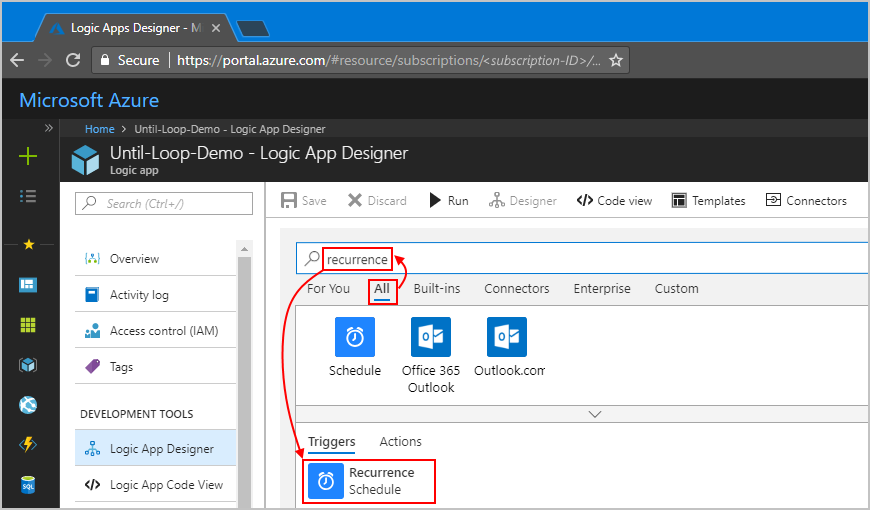Click the Function Apps lightning icon

[28, 445]
